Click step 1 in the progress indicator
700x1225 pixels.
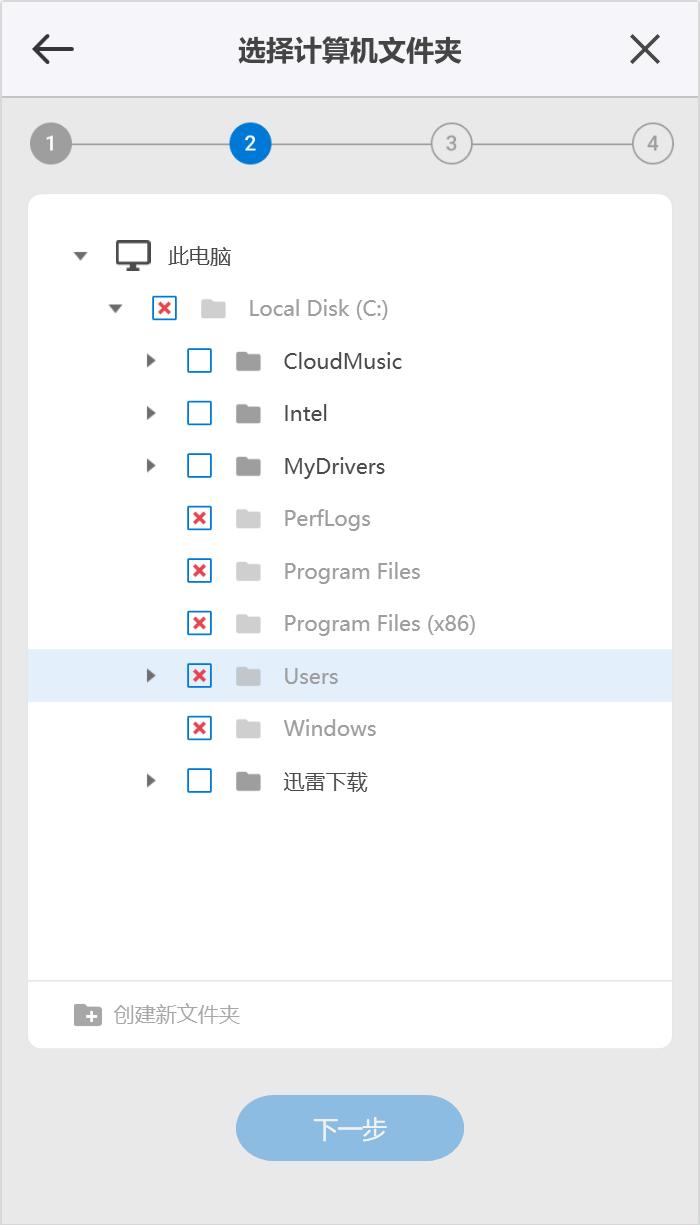click(x=50, y=143)
